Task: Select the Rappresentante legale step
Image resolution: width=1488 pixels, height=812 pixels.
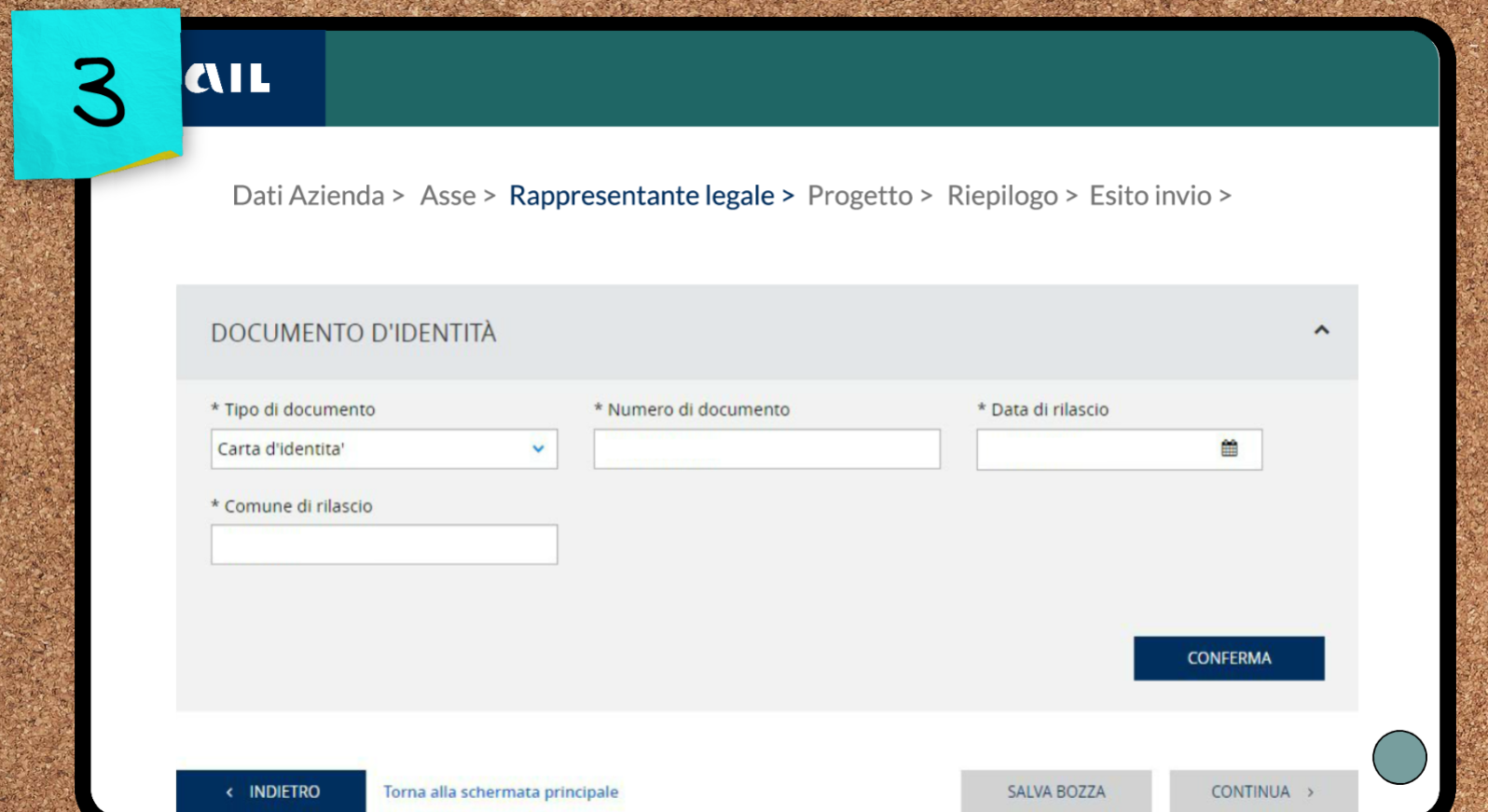Action: click(x=641, y=196)
